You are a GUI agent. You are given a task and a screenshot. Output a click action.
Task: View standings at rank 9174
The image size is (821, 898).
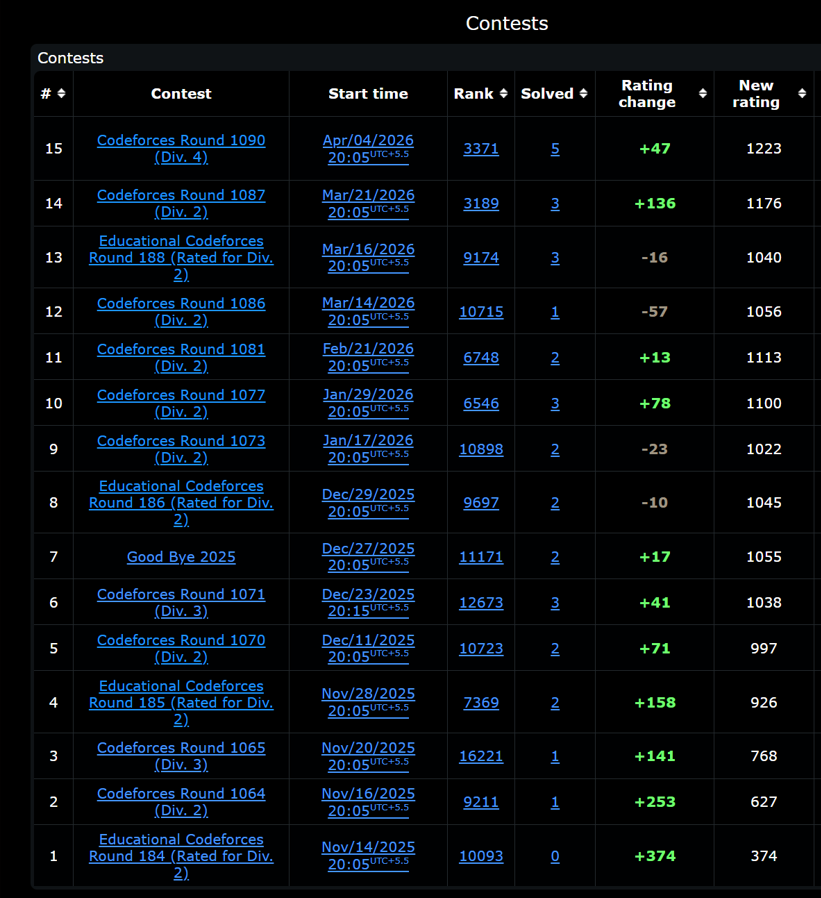[481, 258]
